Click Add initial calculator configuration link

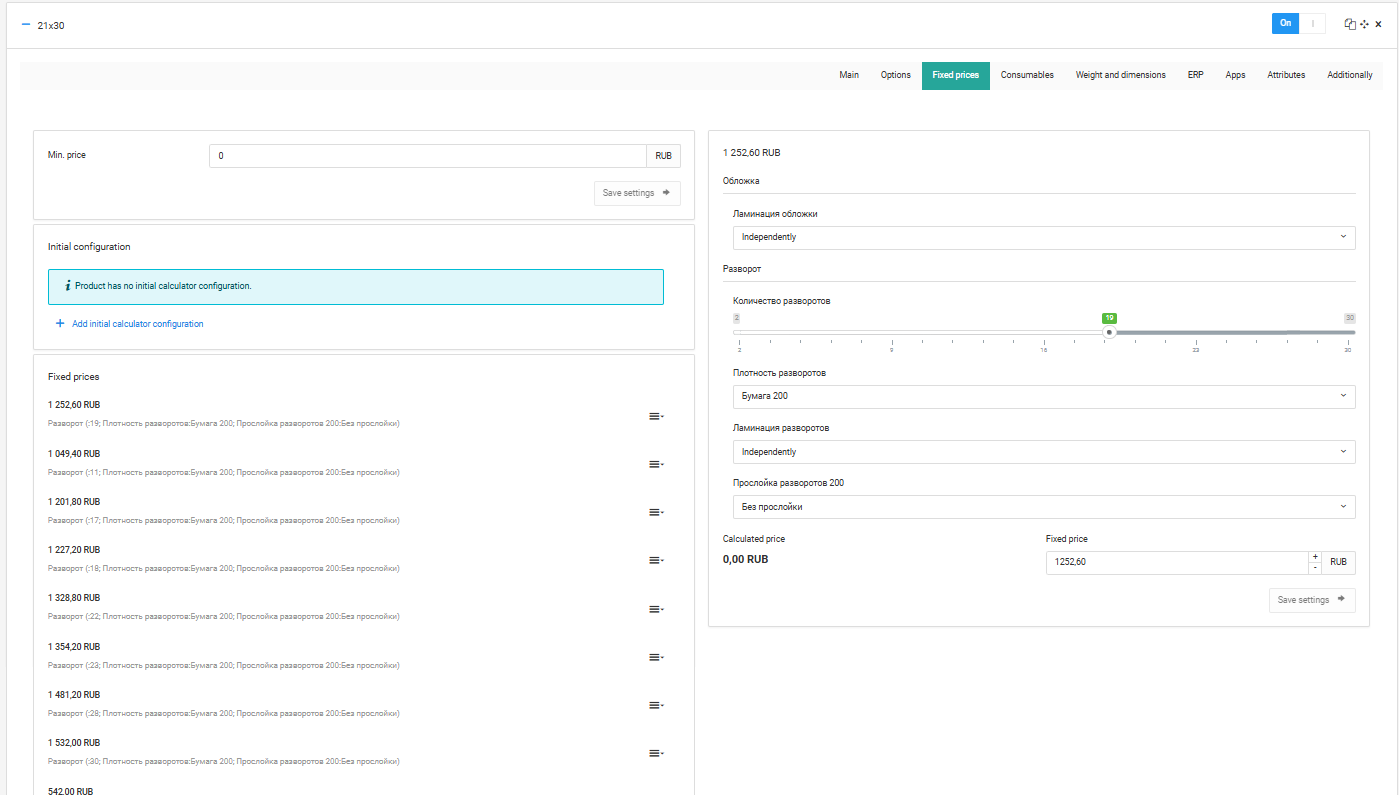point(138,324)
